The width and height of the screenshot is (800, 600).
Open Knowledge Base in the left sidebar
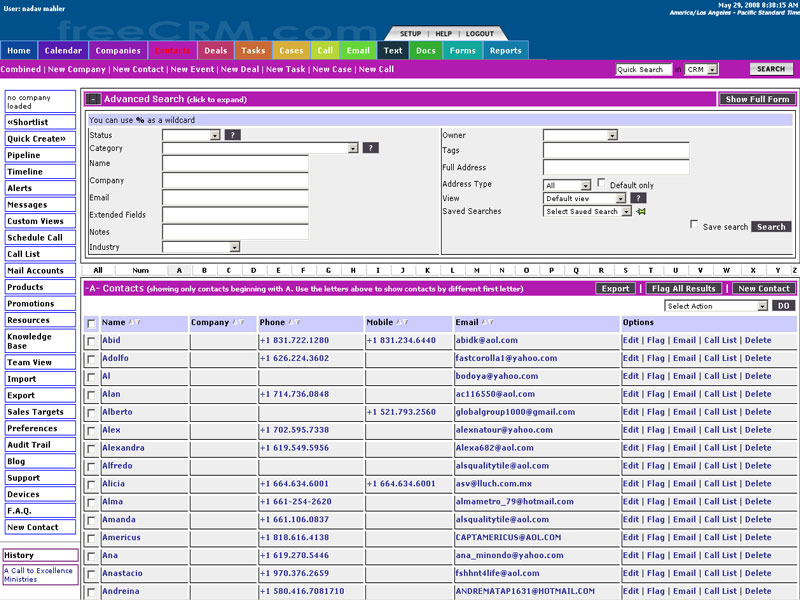tap(40, 341)
